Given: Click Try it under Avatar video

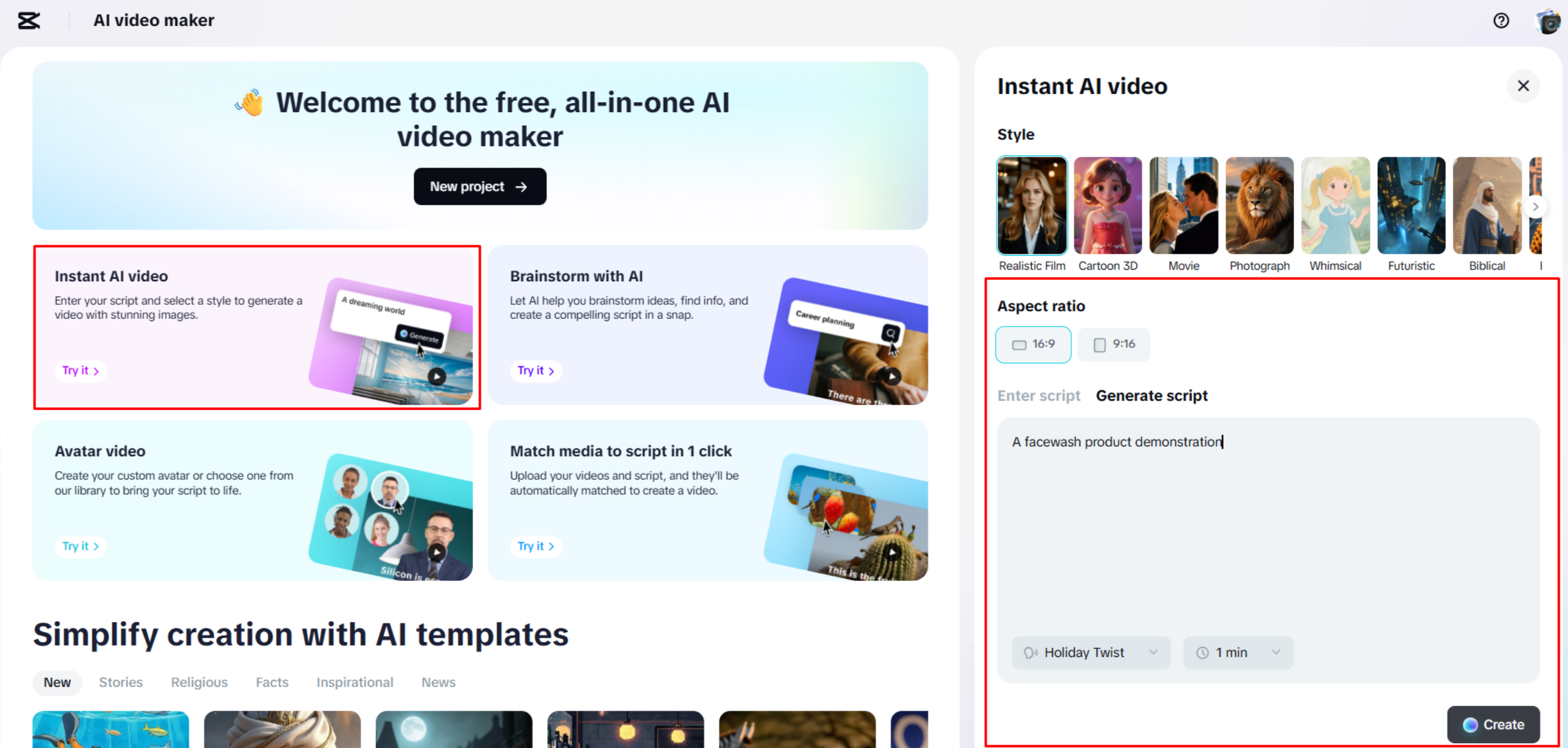Looking at the screenshot, I should pos(80,546).
